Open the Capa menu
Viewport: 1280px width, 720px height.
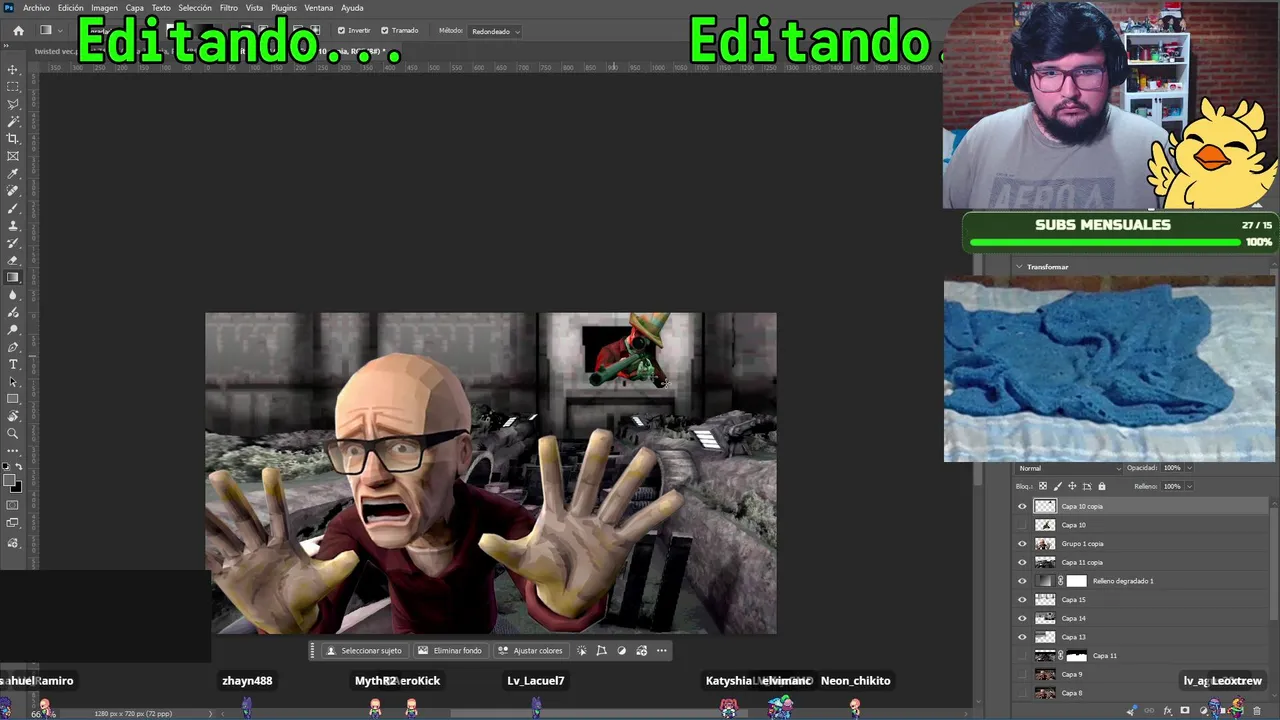click(x=134, y=8)
